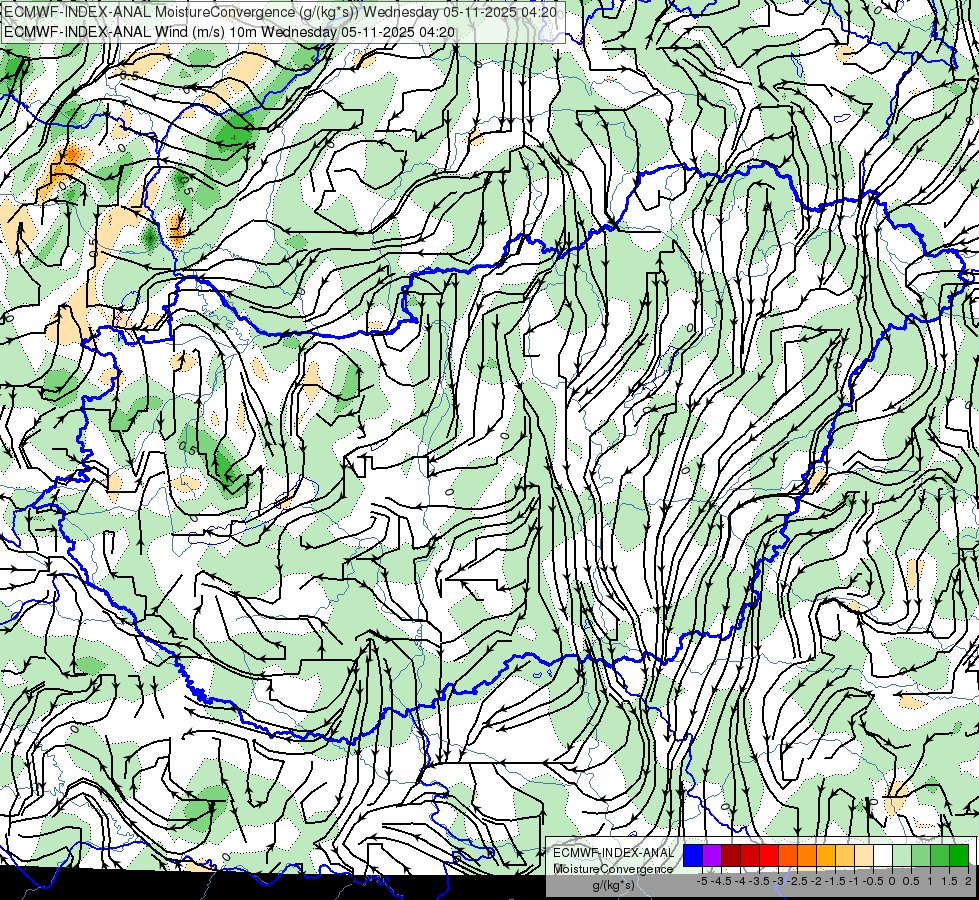Click the maroon dark red legend swatch
Screen dimensions: 979x900
click(x=731, y=855)
